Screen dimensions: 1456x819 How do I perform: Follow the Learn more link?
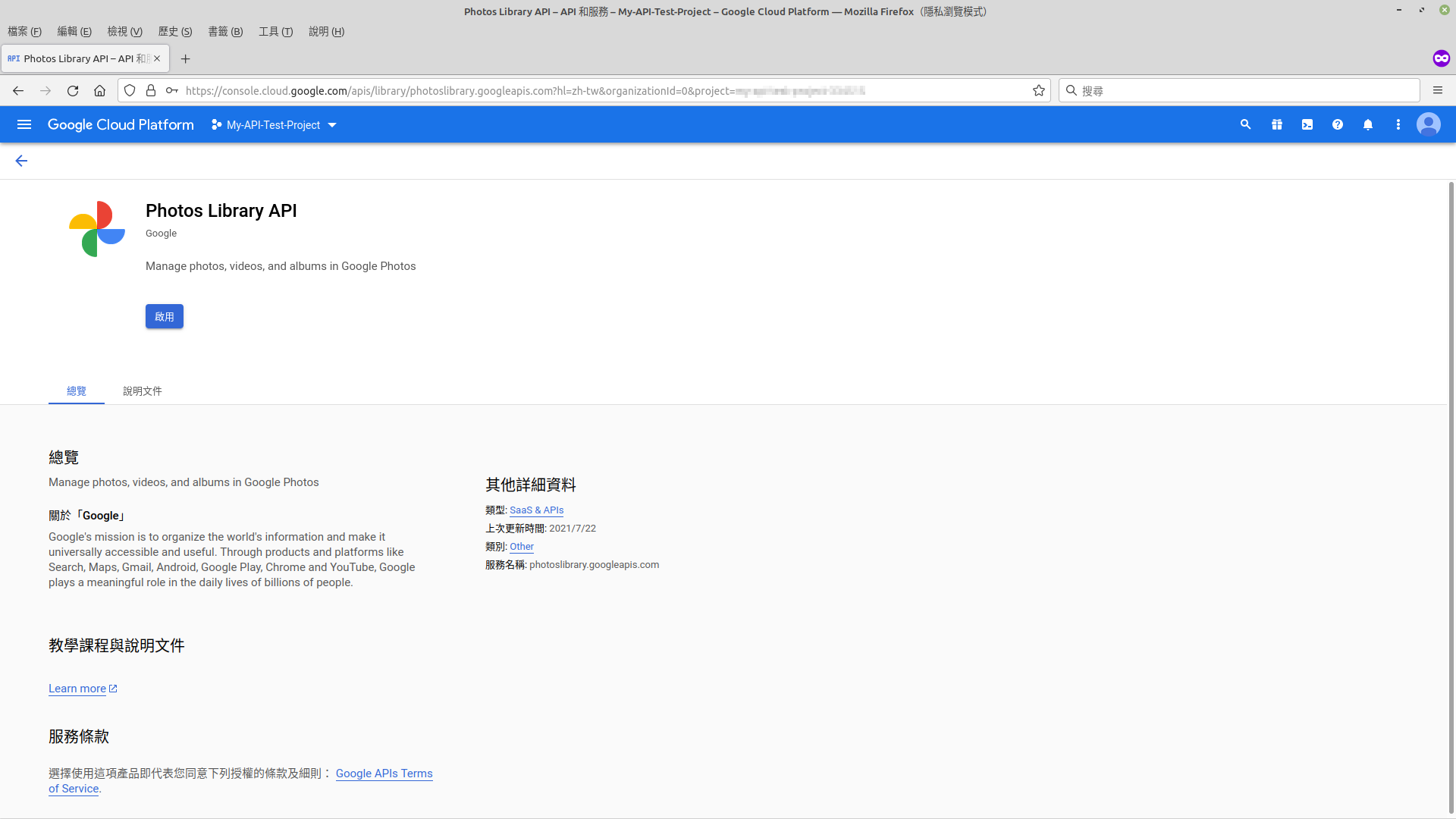pyautogui.click(x=77, y=689)
